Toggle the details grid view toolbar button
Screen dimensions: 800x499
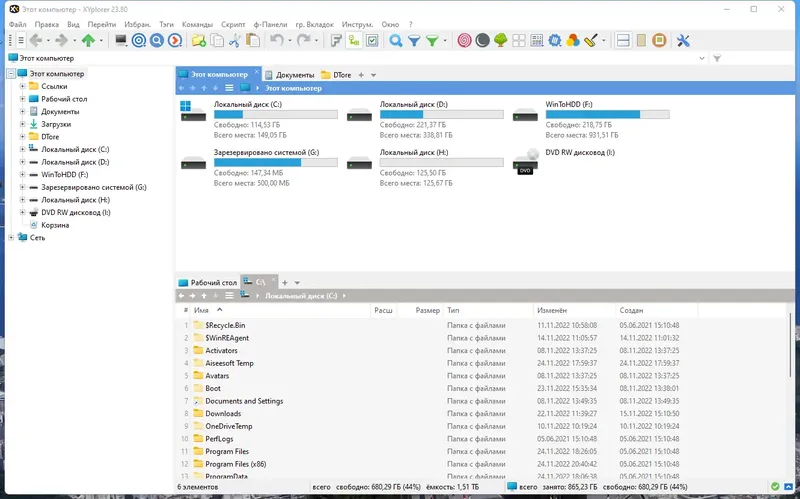point(537,40)
